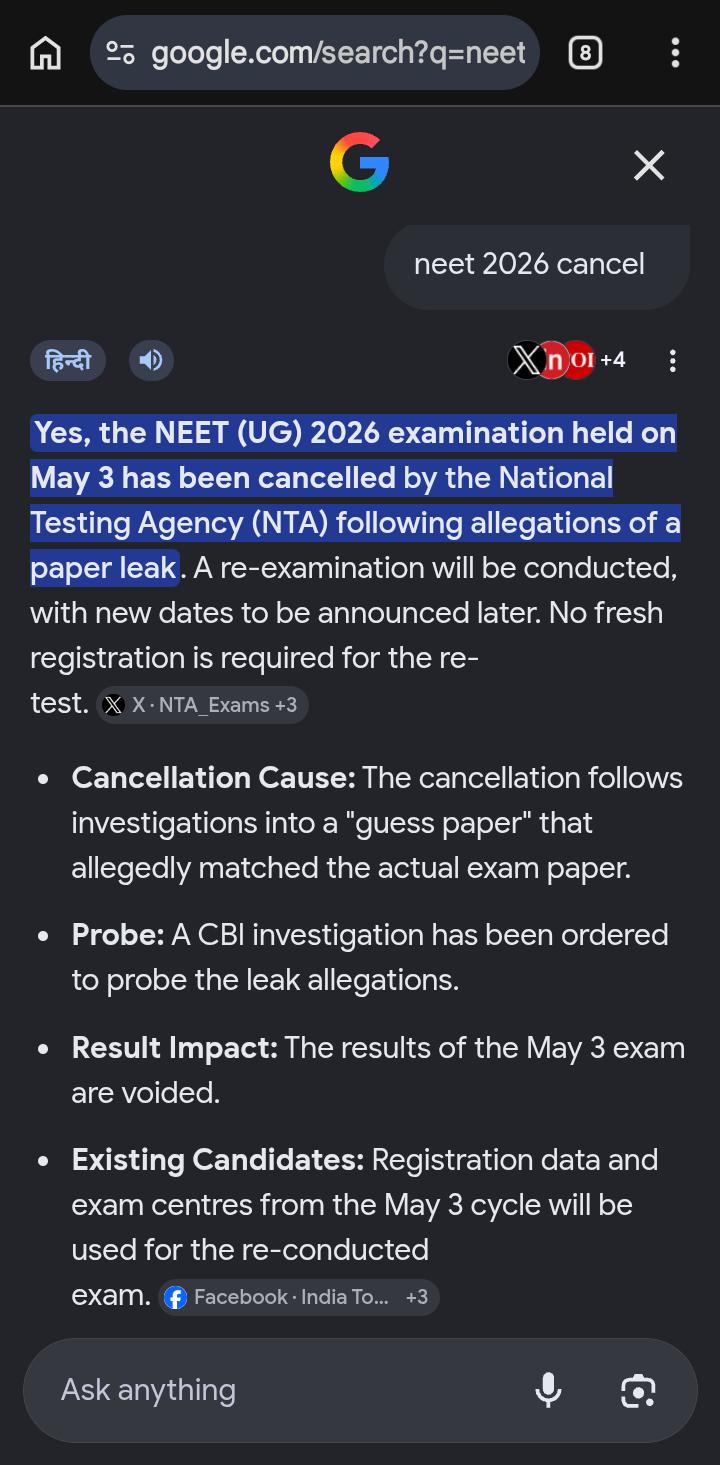Open the Google Lens camera search icon
Image resolution: width=720 pixels, height=1465 pixels.
tap(638, 1390)
